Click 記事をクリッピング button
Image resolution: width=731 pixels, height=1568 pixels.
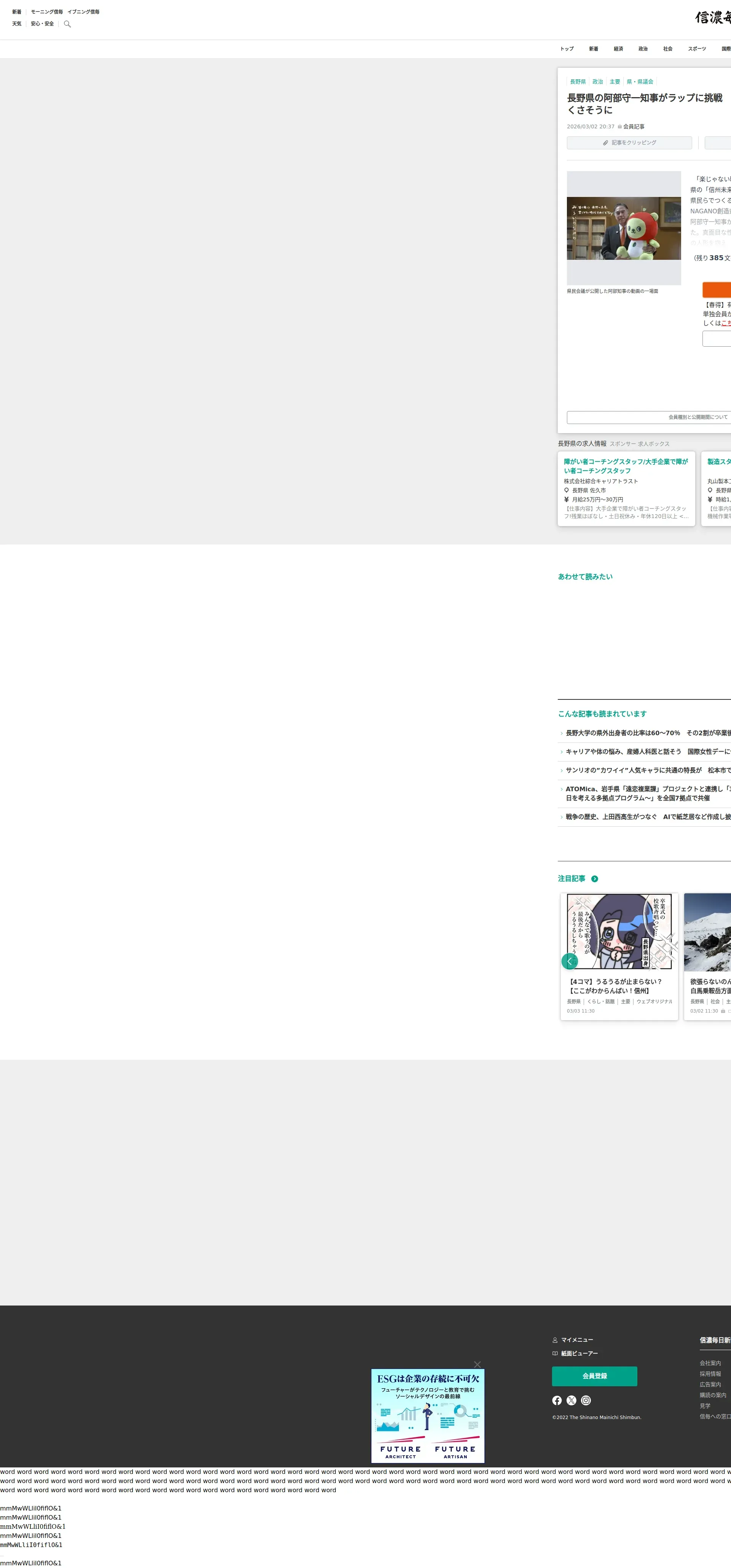tap(629, 142)
